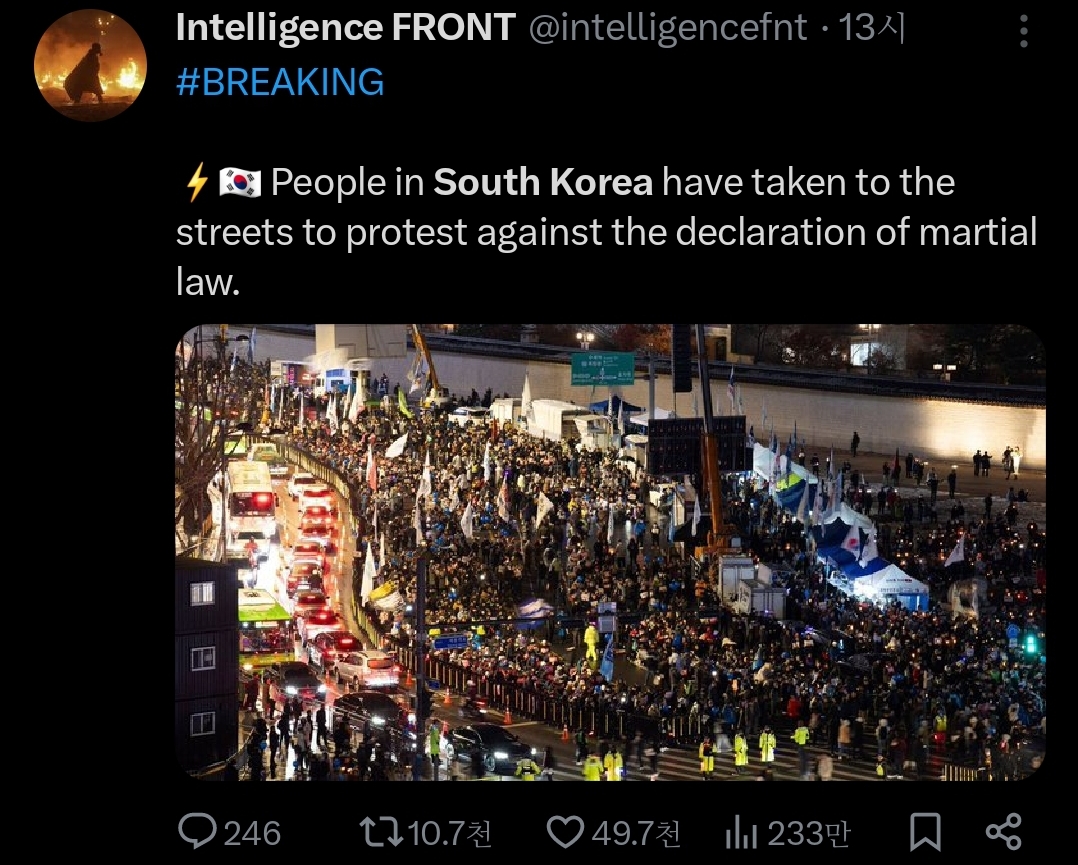Visit the @intelligencefnt handle
Viewport: 1078px width, 865px height.
click(667, 28)
